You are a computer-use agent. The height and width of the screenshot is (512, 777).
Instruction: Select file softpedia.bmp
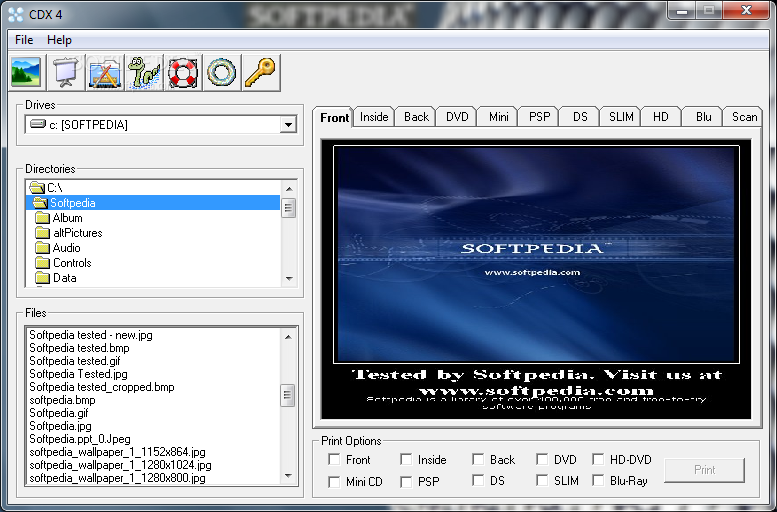62,399
